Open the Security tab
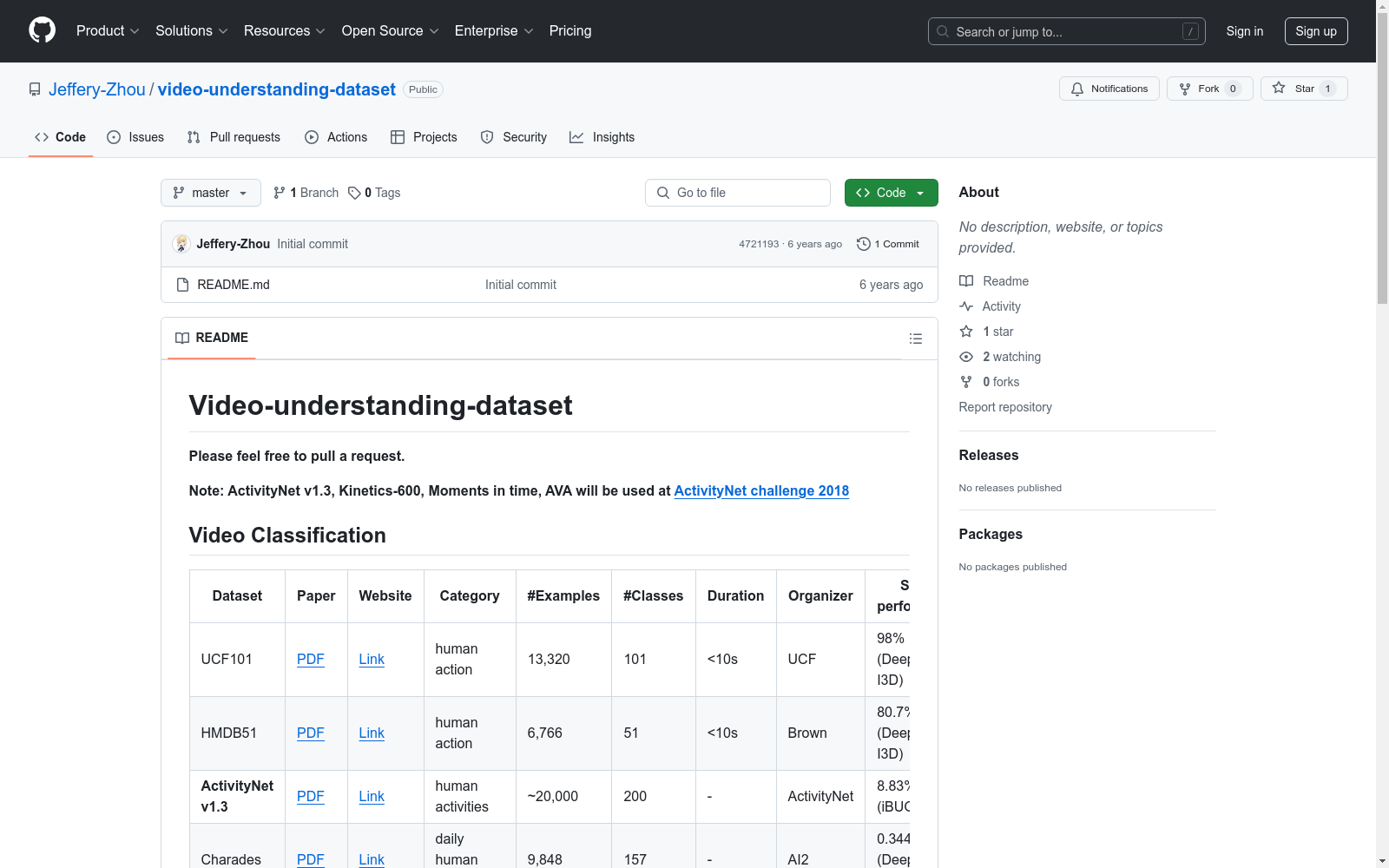The height and width of the screenshot is (868, 1389). coord(514,137)
